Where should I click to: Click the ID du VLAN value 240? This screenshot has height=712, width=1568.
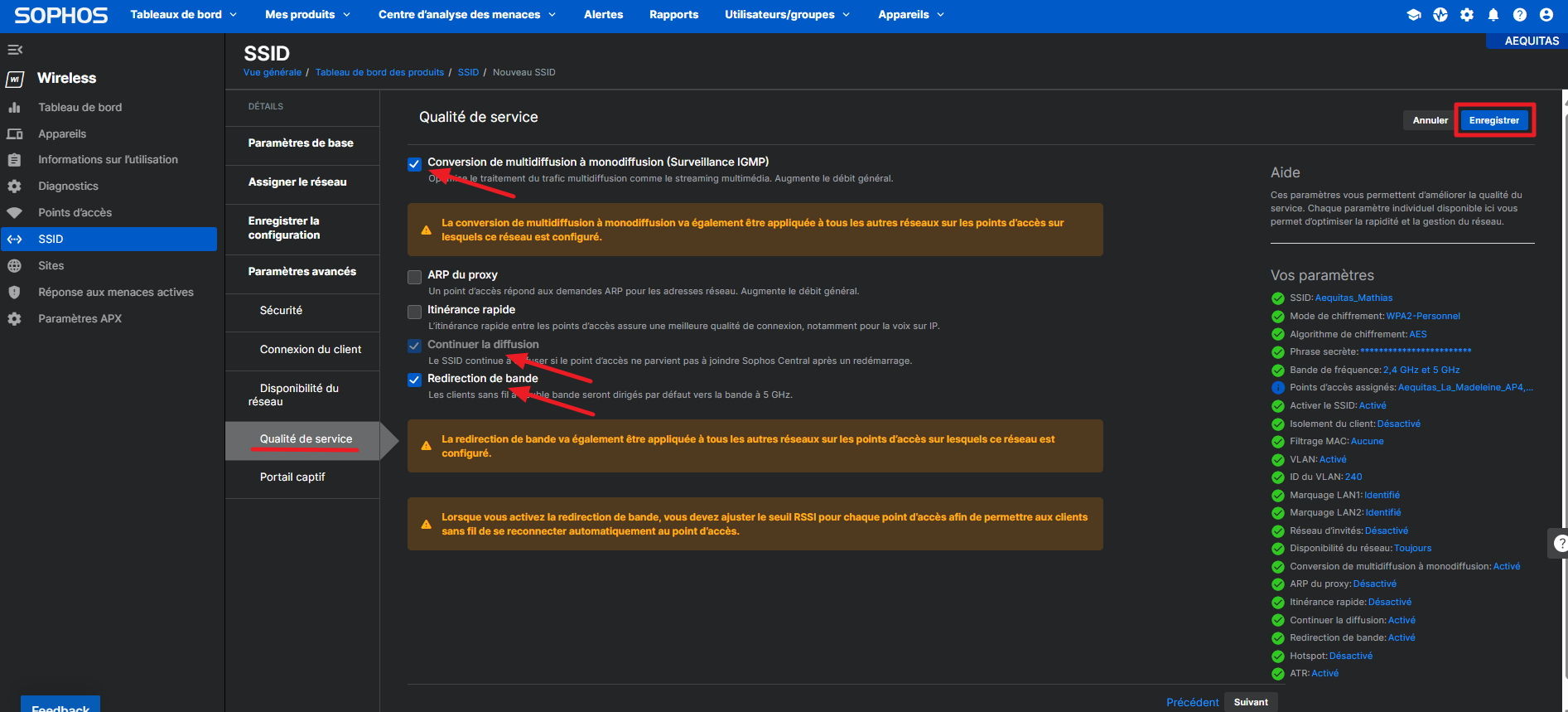point(1353,477)
